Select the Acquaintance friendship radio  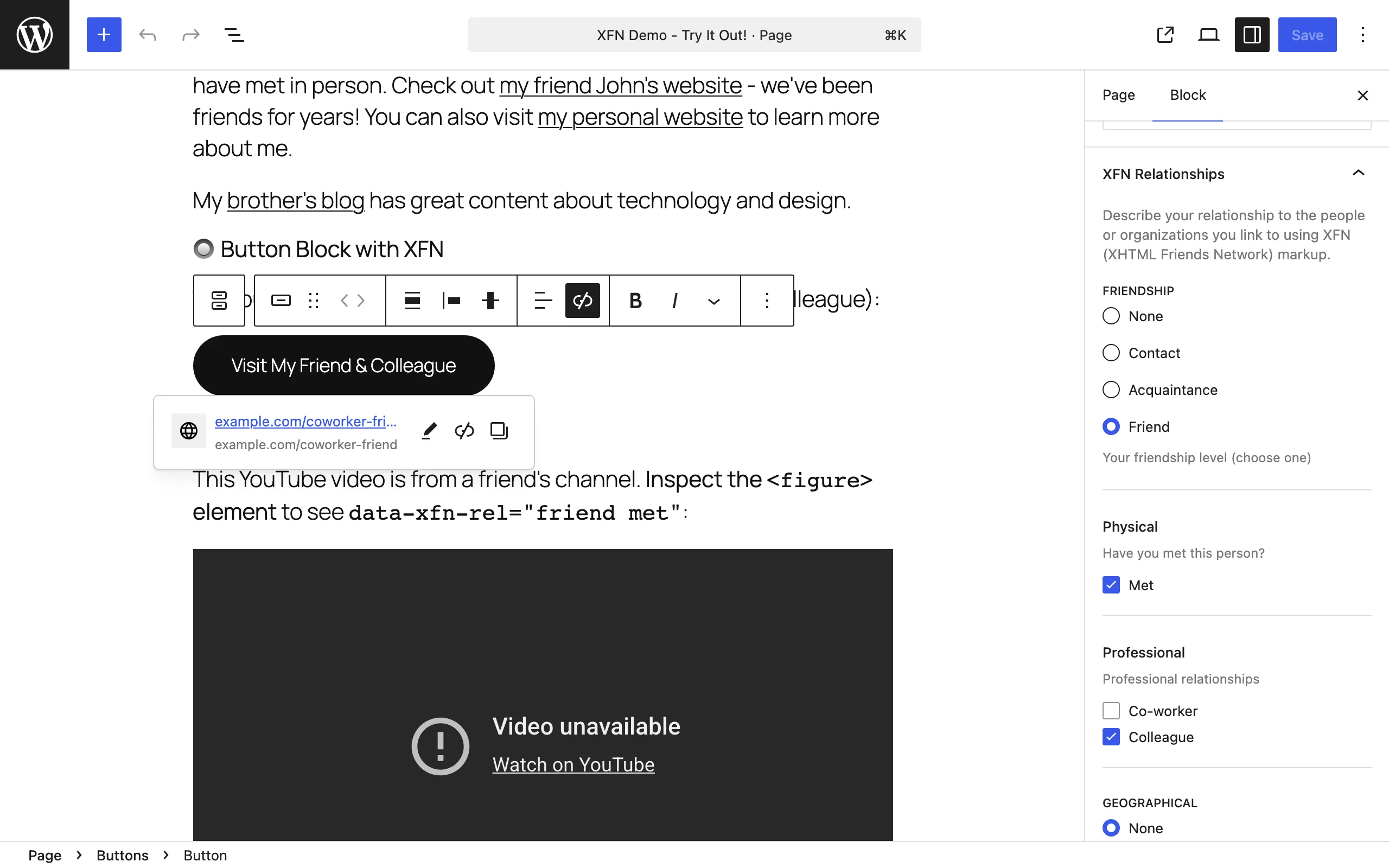tap(1111, 390)
